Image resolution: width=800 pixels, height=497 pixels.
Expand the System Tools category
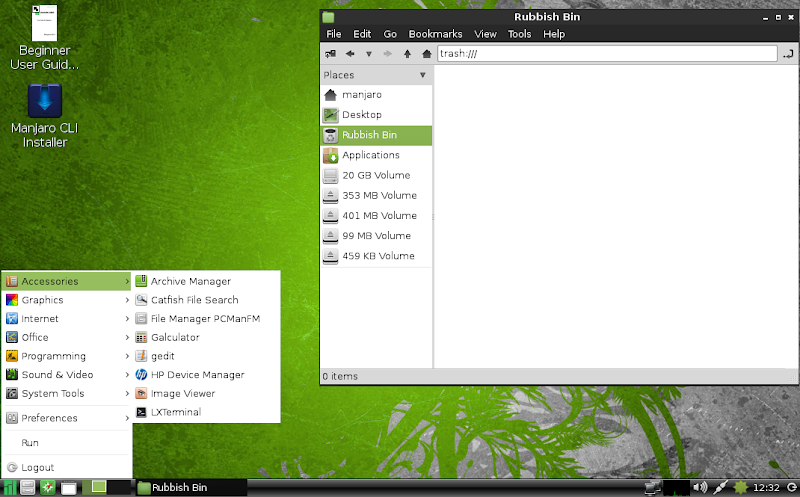click(x=66, y=393)
